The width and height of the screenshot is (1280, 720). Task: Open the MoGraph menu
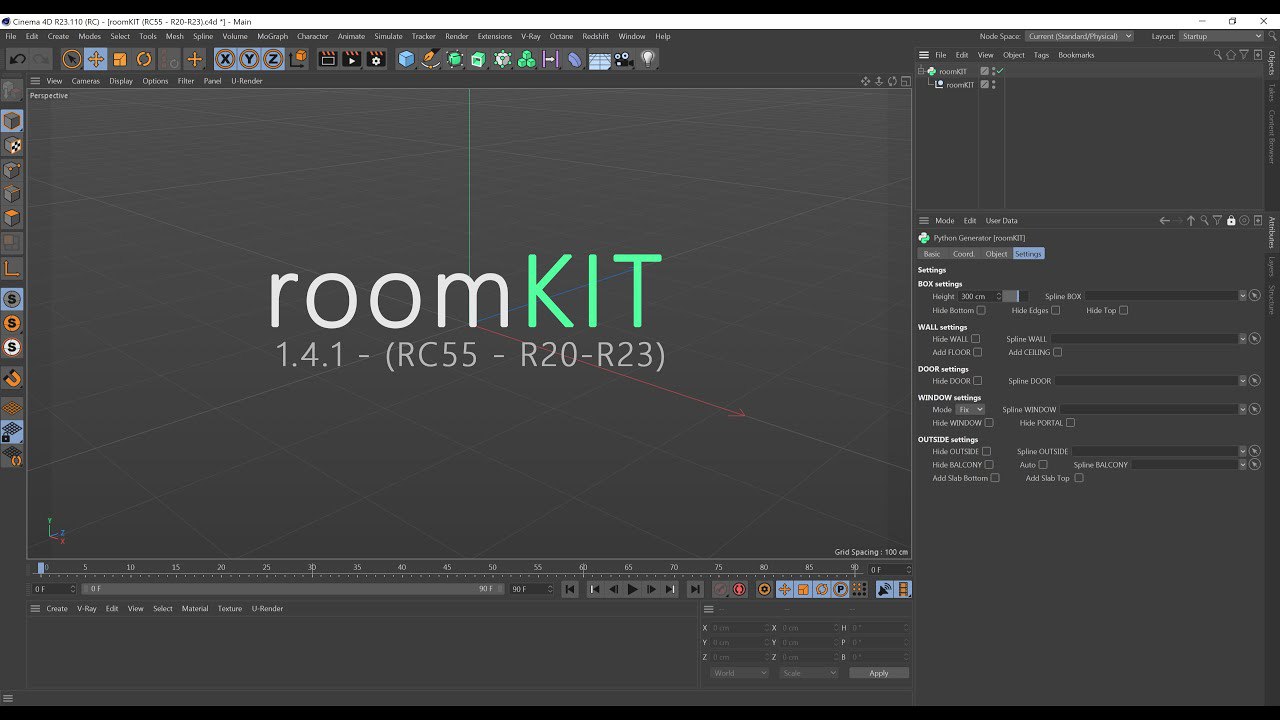tap(272, 36)
